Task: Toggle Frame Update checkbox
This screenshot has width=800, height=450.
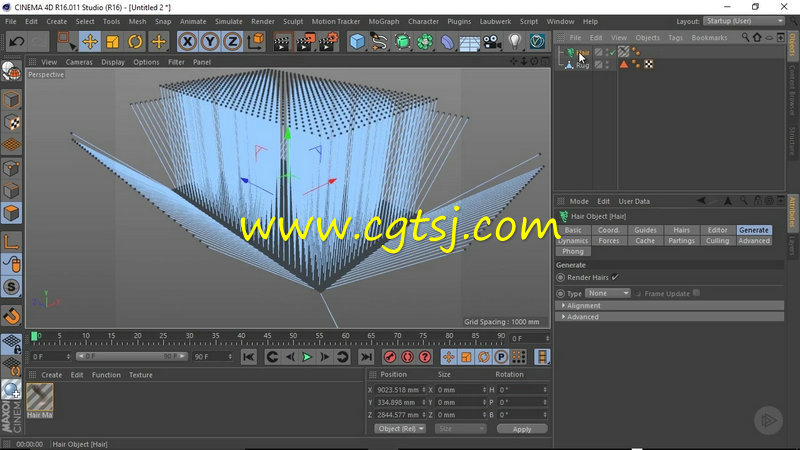Action: tap(696, 293)
